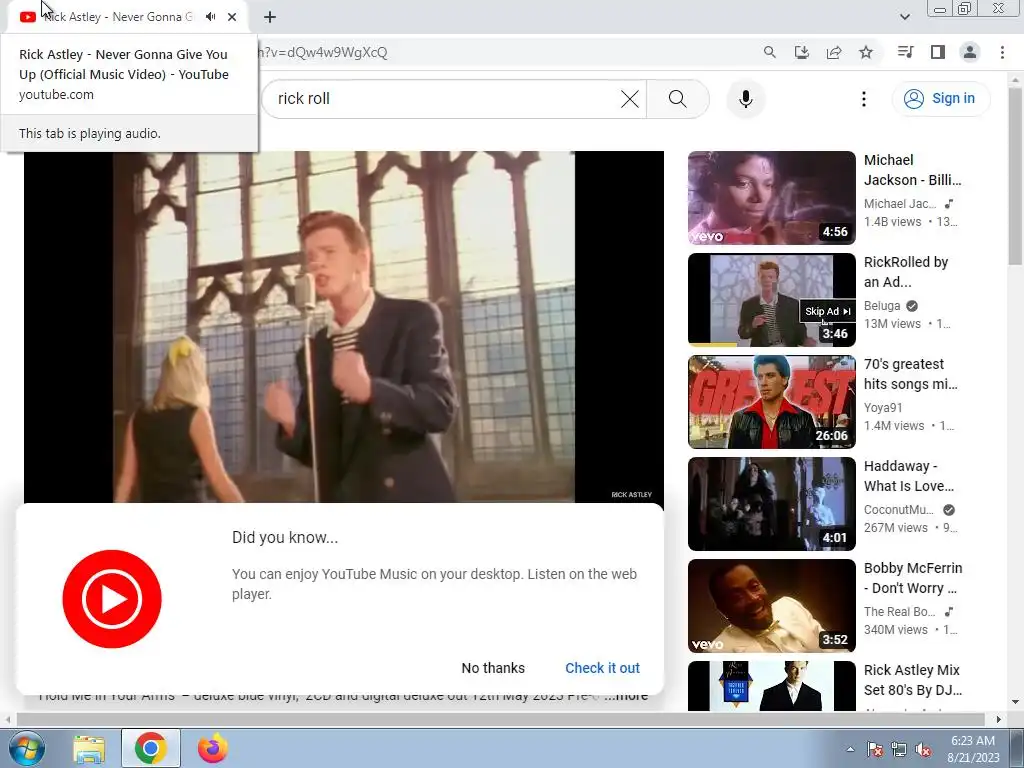
Task: Click the CoconutMu... channel name
Action: (899, 509)
